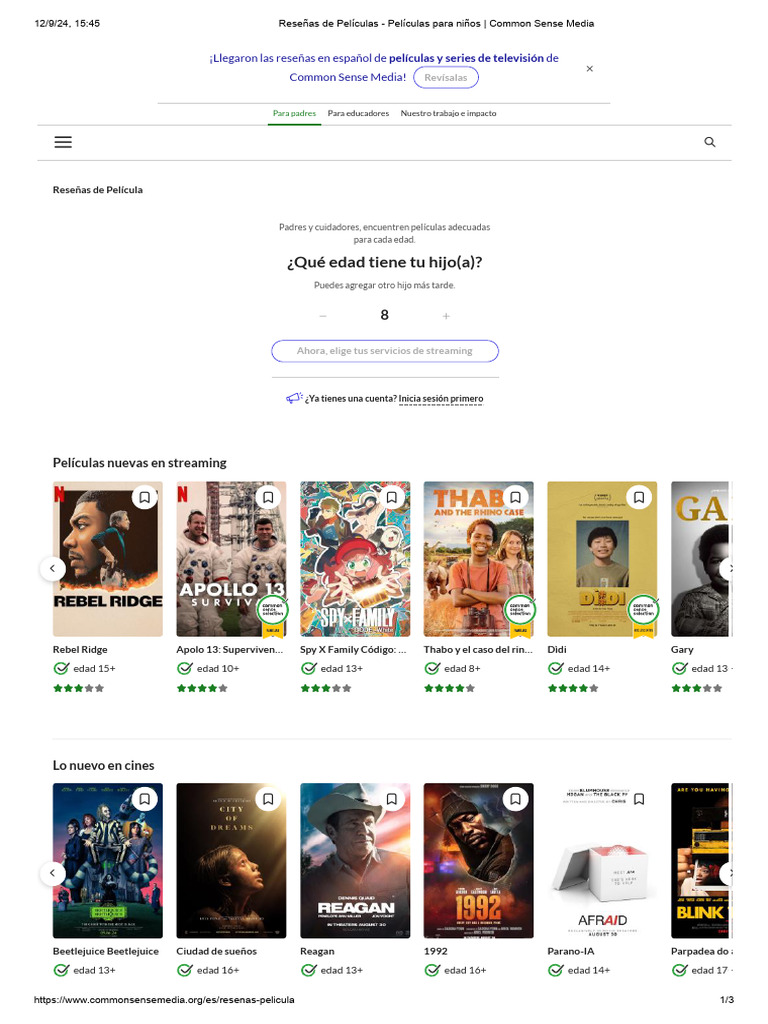
Task: Save Spy X Family with bookmark icon
Action: click(391, 497)
